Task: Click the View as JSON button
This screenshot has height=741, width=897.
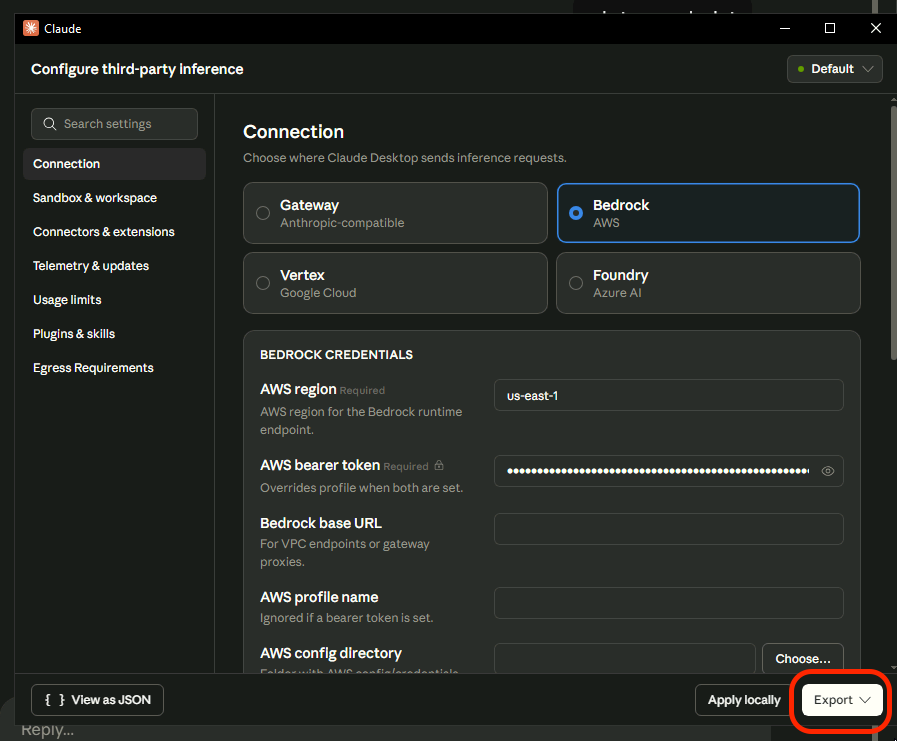Action: click(x=97, y=700)
